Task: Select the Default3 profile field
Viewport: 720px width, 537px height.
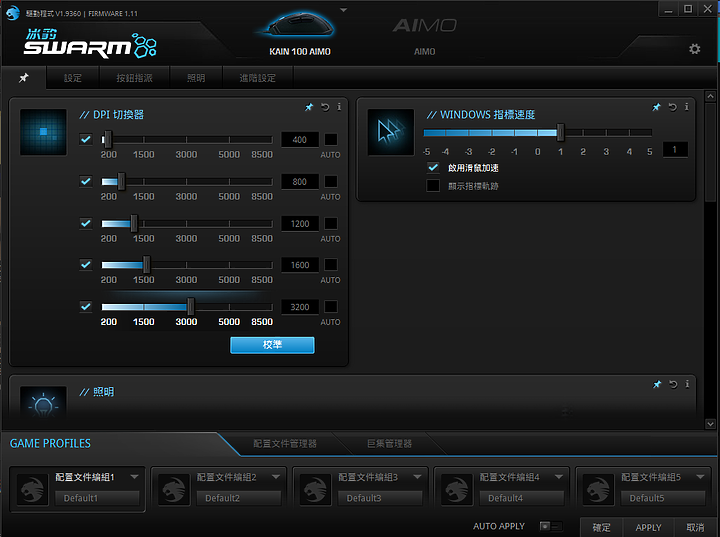Action: [380, 498]
